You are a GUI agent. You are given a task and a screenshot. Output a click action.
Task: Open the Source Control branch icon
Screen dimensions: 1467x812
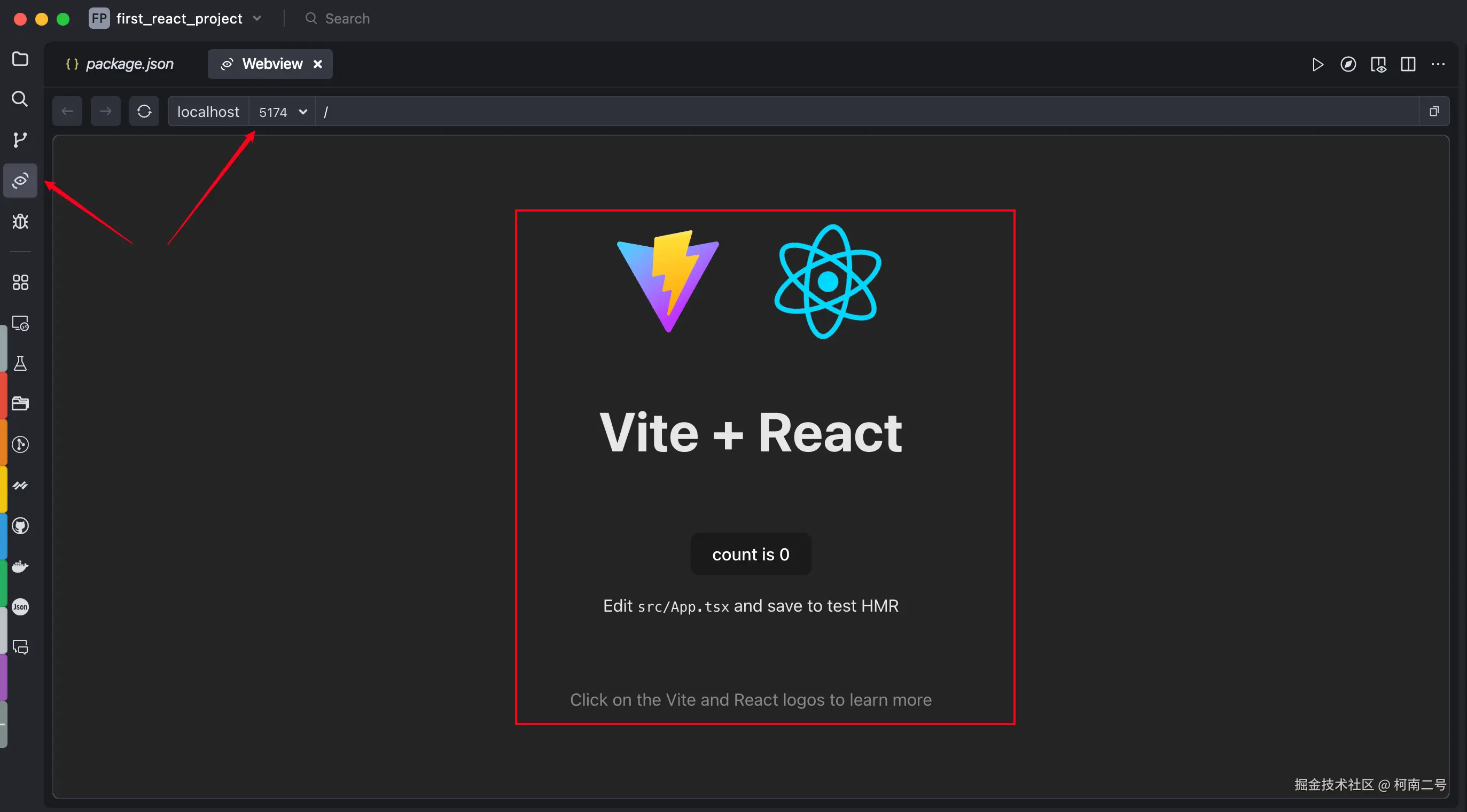pos(20,139)
